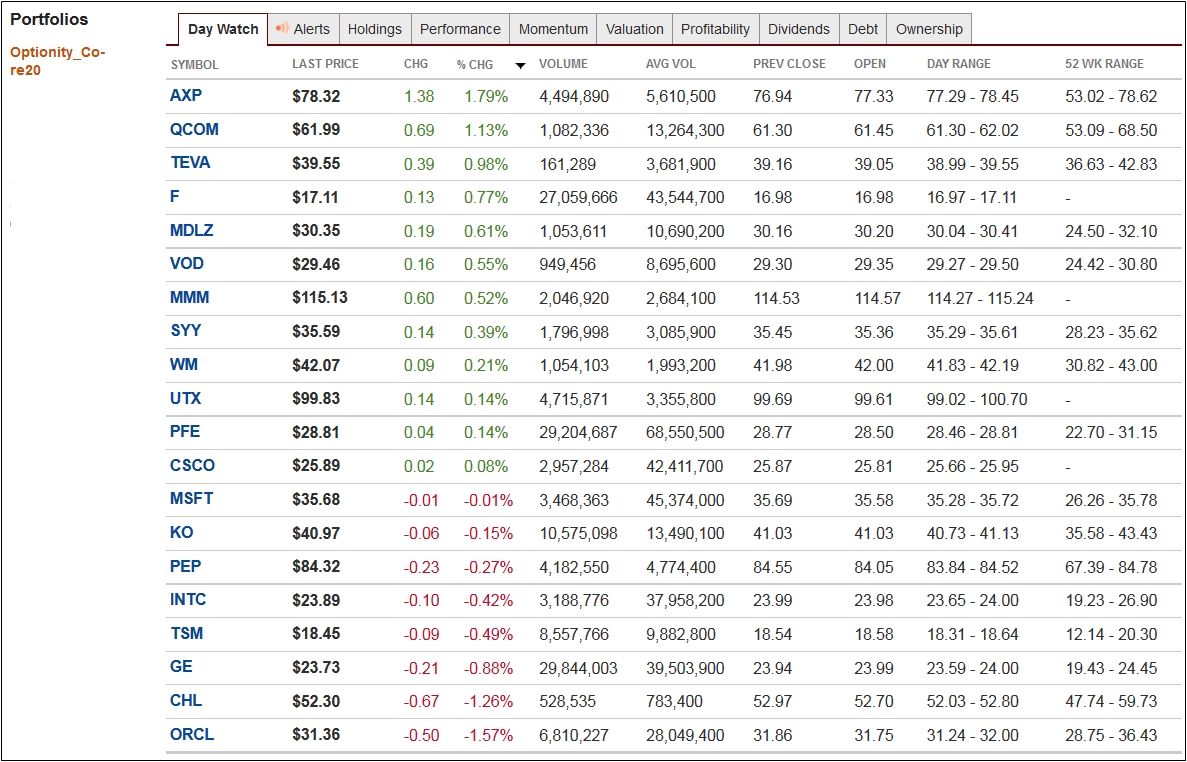Screen dimensions: 1187x762
Task: Select MSFT change value -0.01
Action: tap(421, 500)
